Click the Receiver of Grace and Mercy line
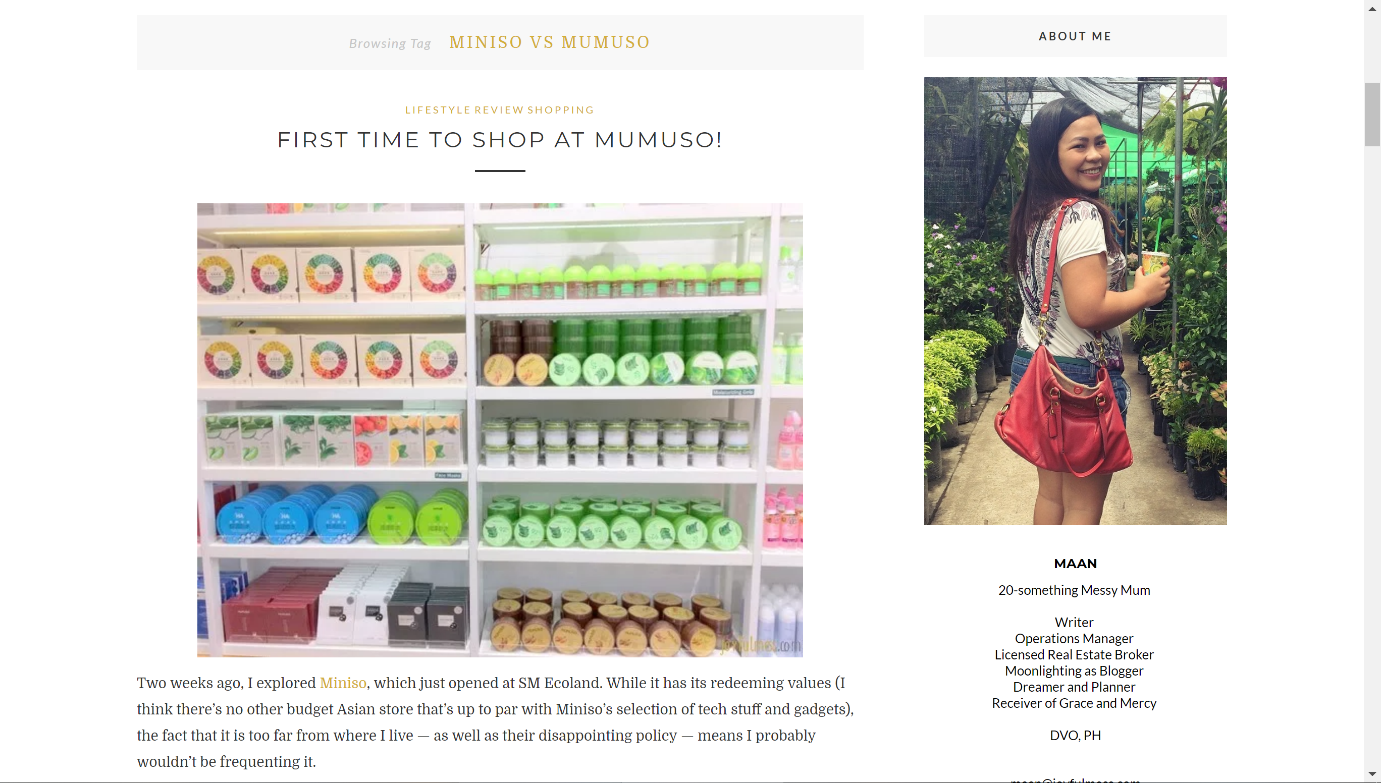The height and width of the screenshot is (783, 1381). pos(1074,703)
